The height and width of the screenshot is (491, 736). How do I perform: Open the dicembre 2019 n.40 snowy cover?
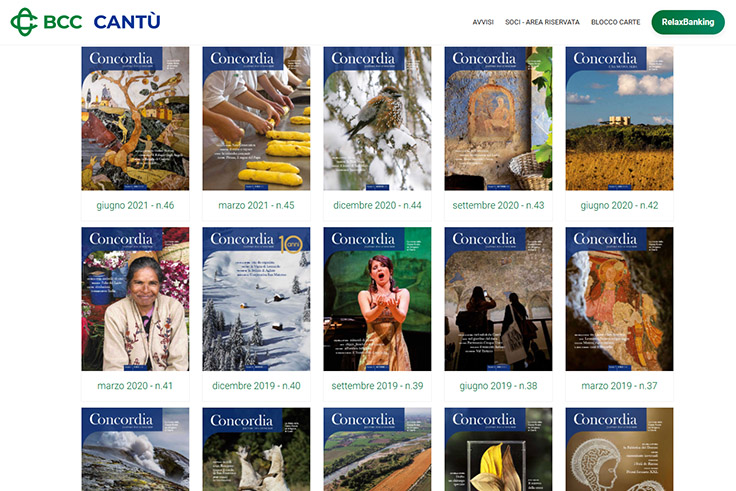[x=256, y=299]
